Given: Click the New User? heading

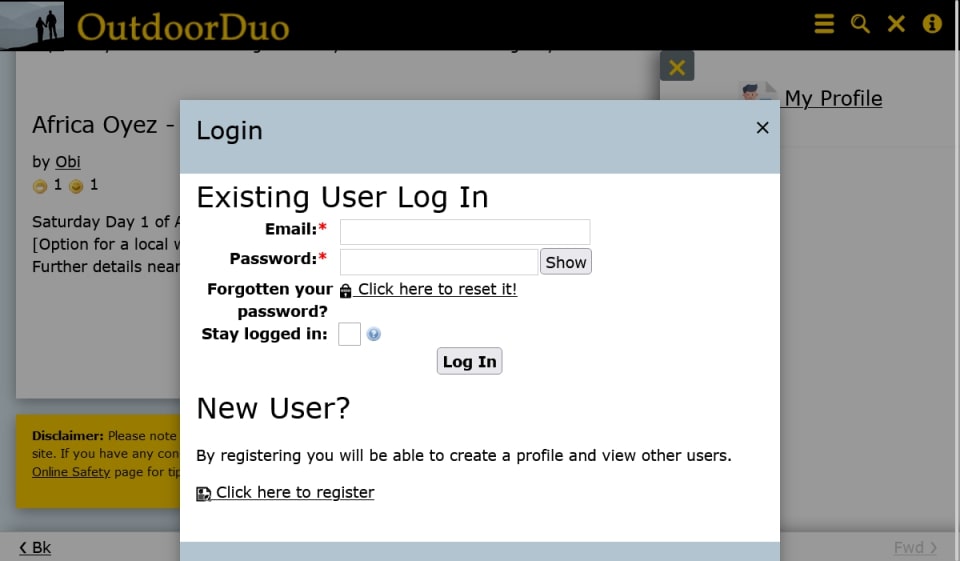Looking at the screenshot, I should (273, 408).
